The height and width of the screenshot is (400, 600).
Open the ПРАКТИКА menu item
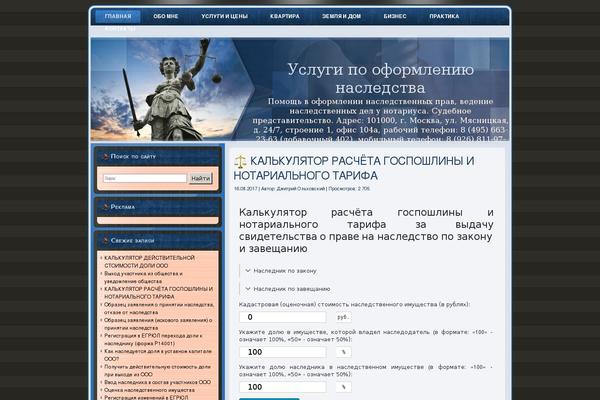coord(444,16)
